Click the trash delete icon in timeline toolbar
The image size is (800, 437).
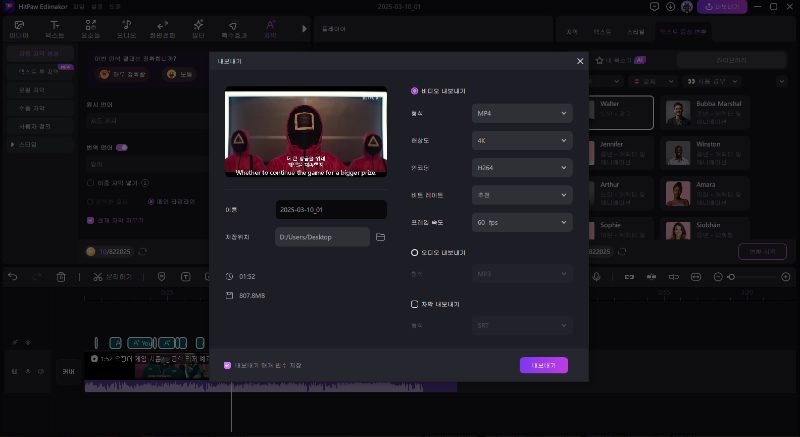pyautogui.click(x=61, y=276)
